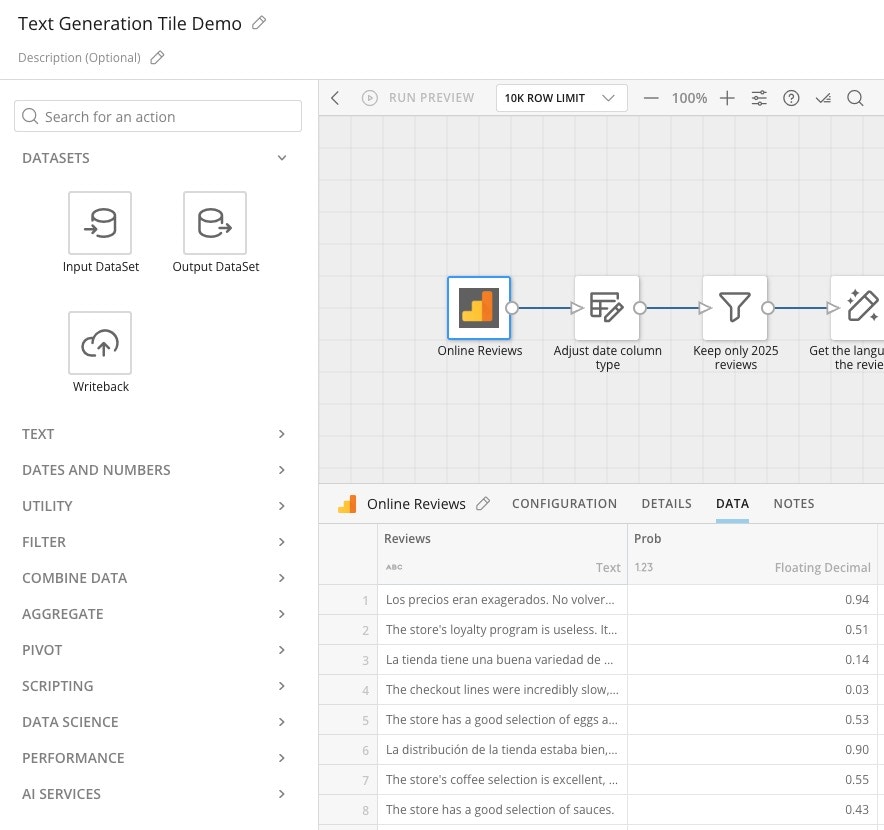Select the Keep only 2025 reviews filter node
The width and height of the screenshot is (884, 830).
point(735,308)
